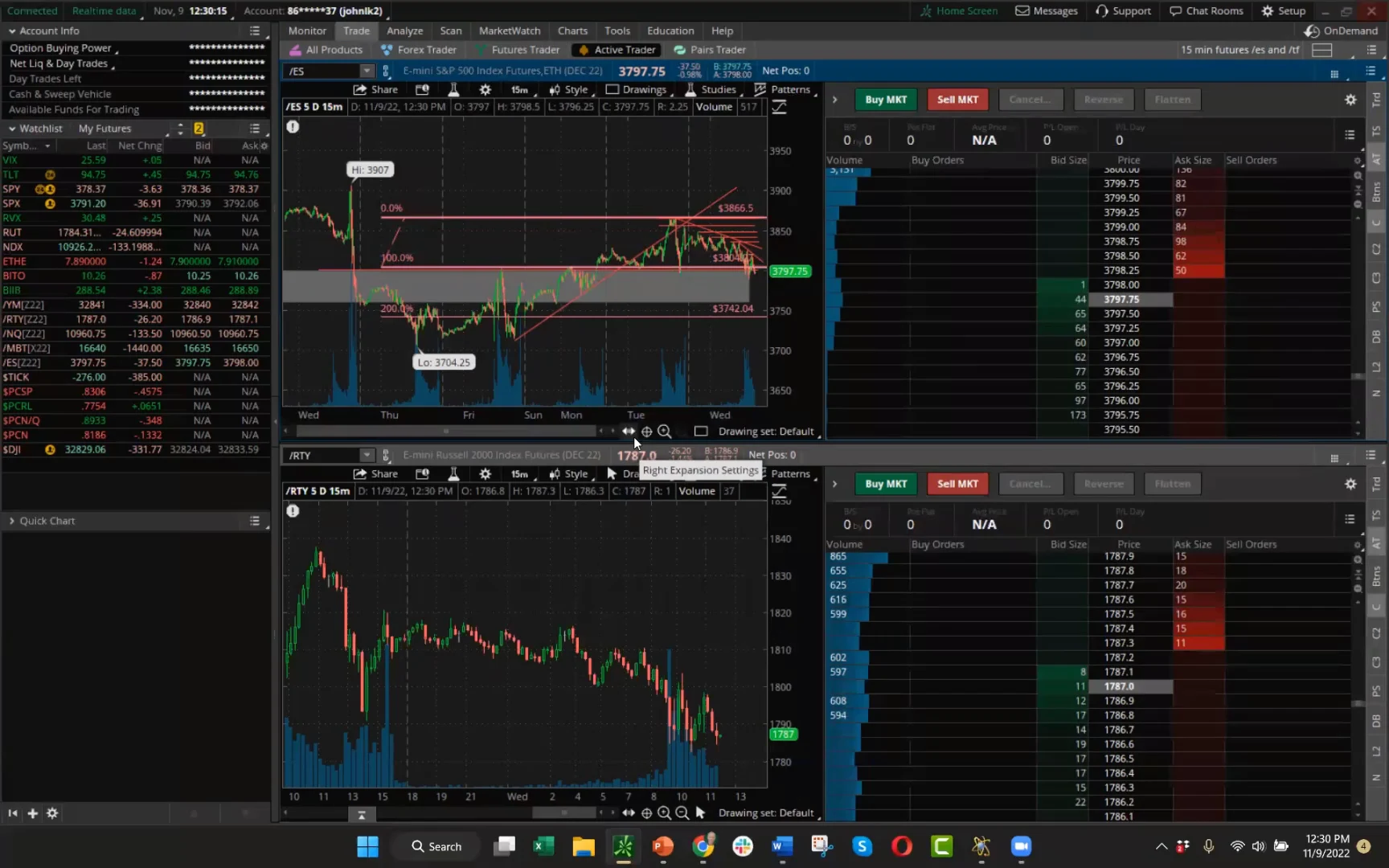The image size is (1389, 868).
Task: Click the Share icon on the /RTY chart
Action: point(375,473)
